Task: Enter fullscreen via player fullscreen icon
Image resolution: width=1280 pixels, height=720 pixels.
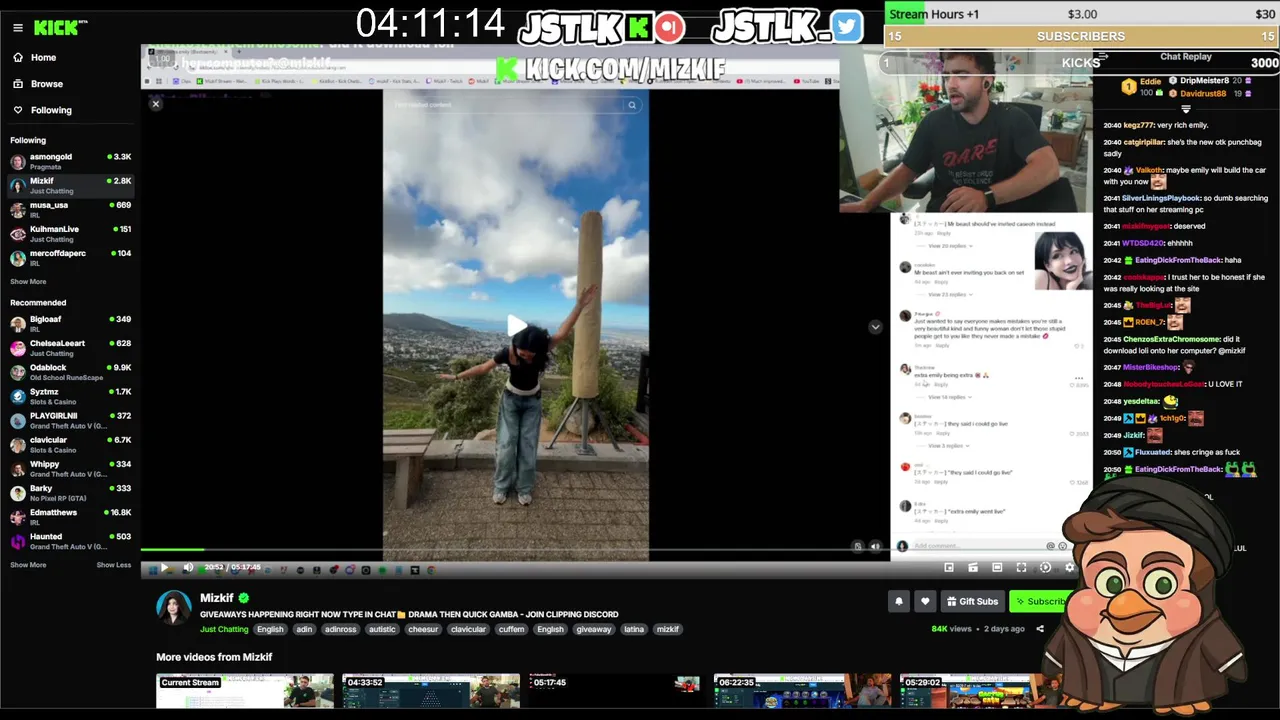Action: pos(1021,567)
